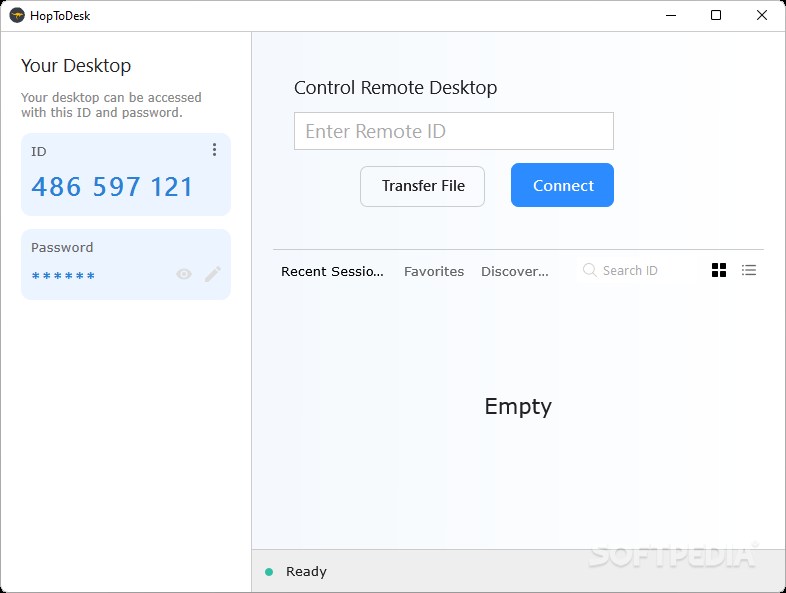
Task: Focus the Enter Remote ID field
Action: click(x=454, y=131)
